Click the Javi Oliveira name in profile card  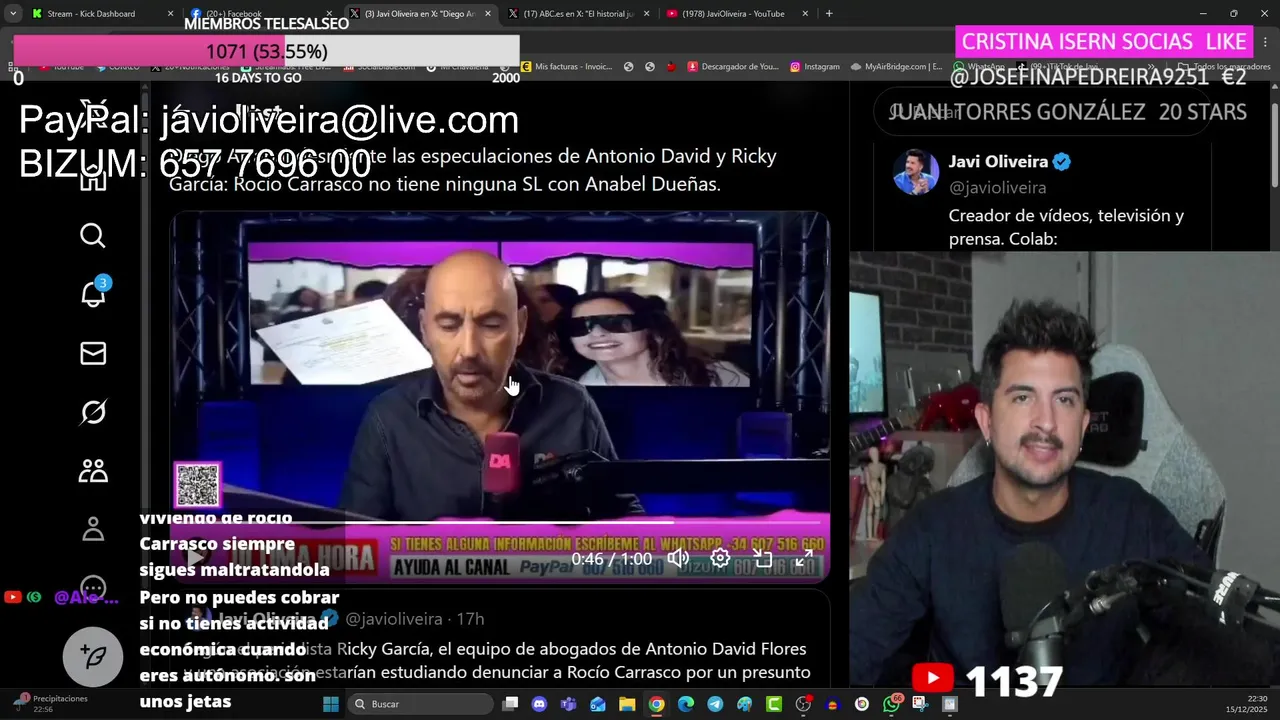[998, 162]
